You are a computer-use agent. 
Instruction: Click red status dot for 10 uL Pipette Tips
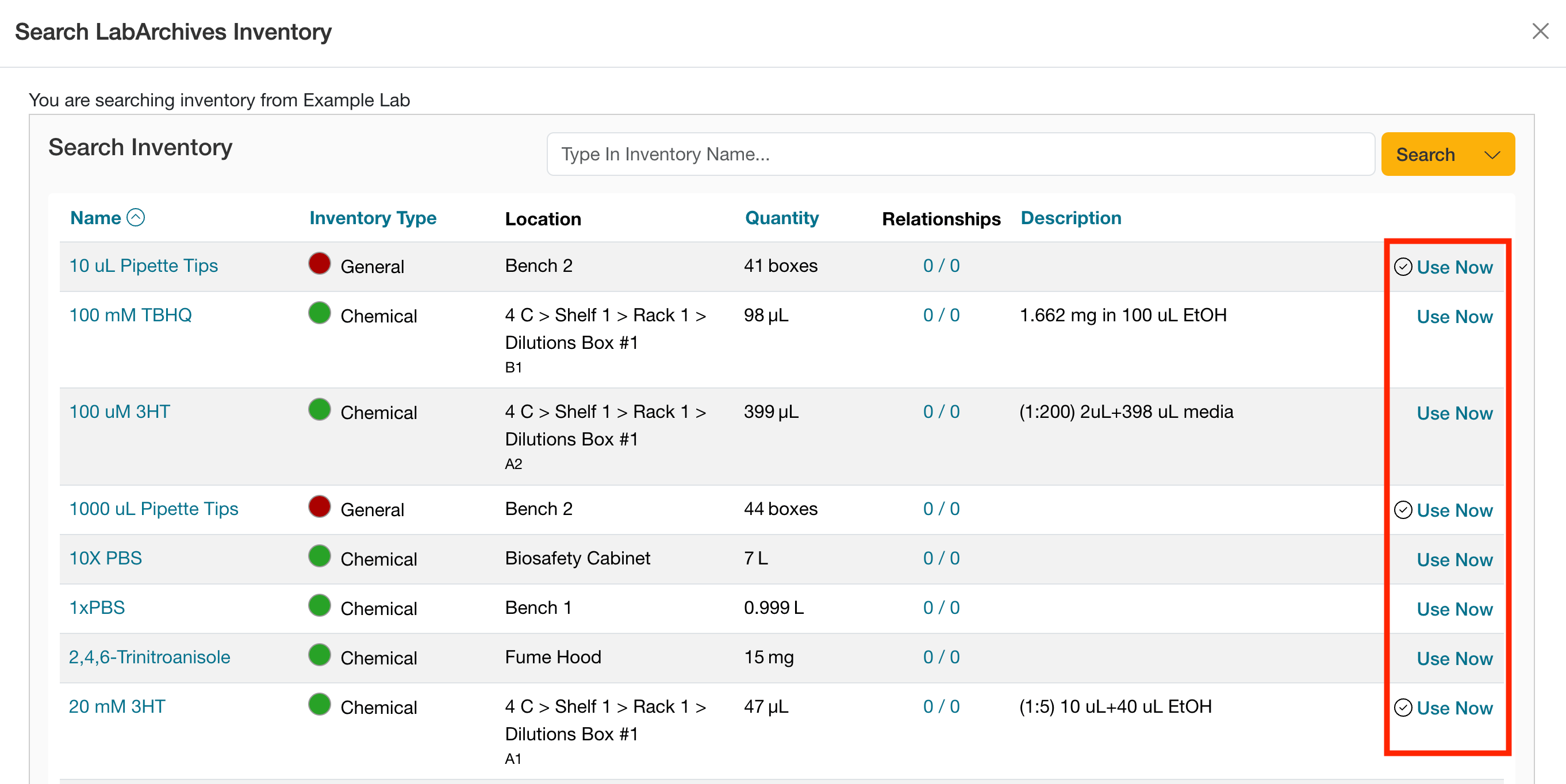319,264
